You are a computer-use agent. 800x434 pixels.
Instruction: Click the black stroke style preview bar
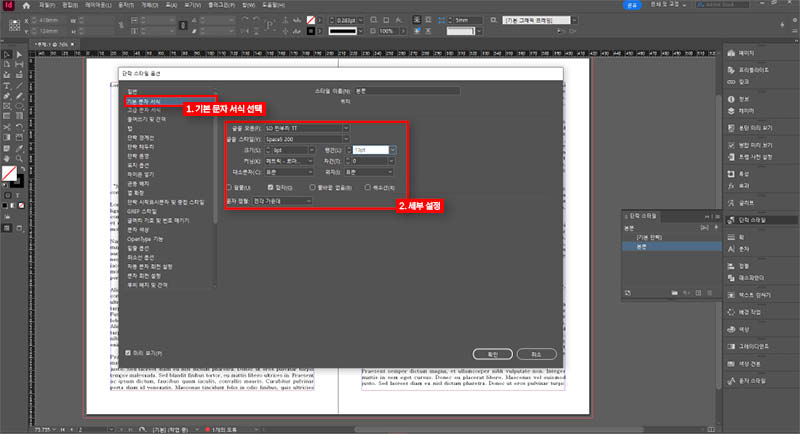point(342,31)
